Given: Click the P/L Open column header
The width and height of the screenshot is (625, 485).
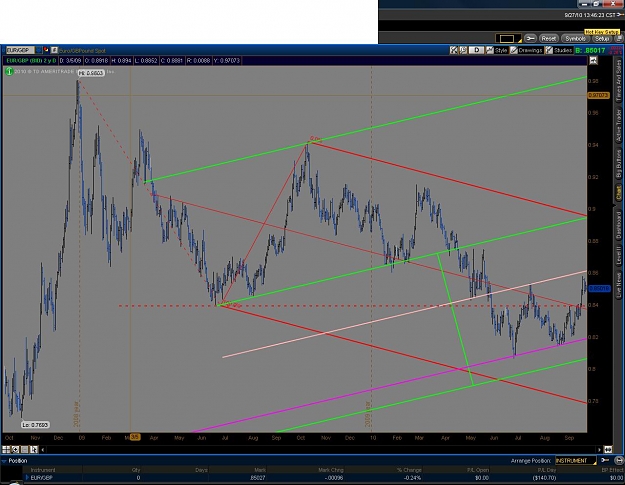Looking at the screenshot, I should tap(478, 470).
